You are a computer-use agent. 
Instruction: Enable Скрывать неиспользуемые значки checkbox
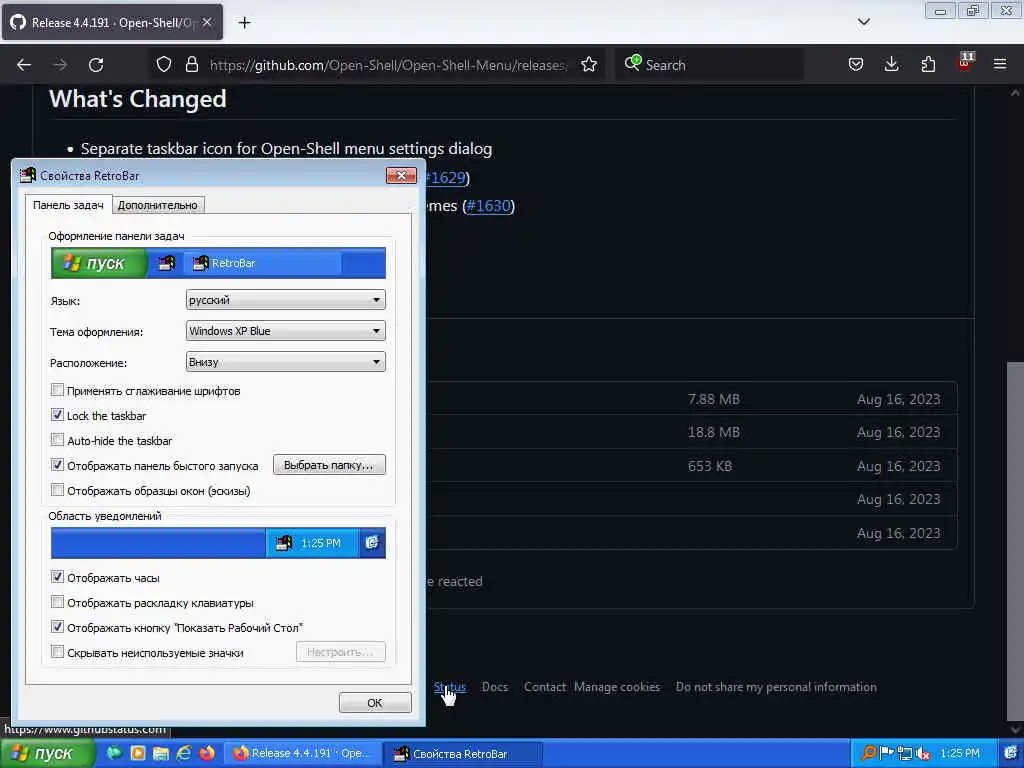(x=57, y=652)
